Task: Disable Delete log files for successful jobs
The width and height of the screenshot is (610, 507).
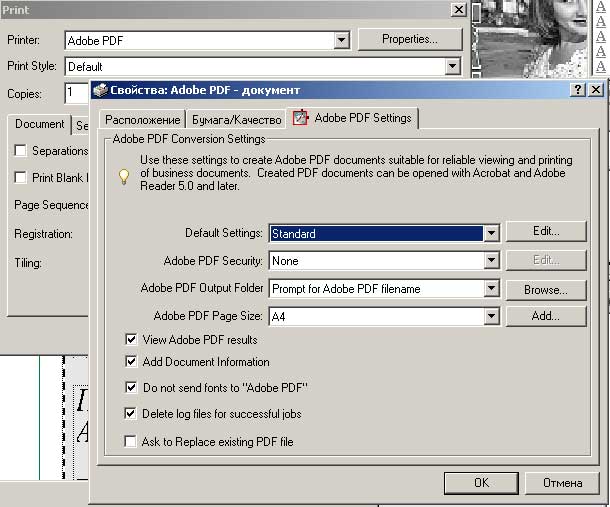Action: [130, 413]
